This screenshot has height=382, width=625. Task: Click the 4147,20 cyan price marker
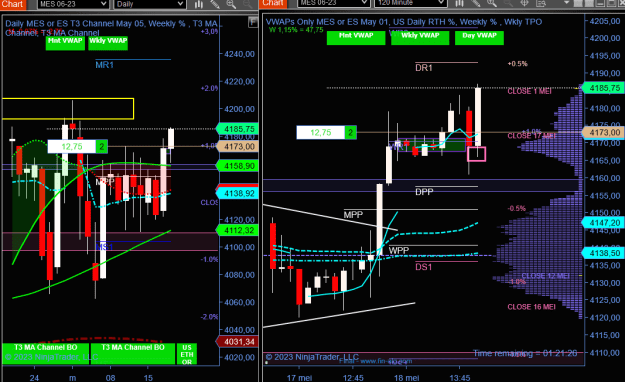coord(603,223)
